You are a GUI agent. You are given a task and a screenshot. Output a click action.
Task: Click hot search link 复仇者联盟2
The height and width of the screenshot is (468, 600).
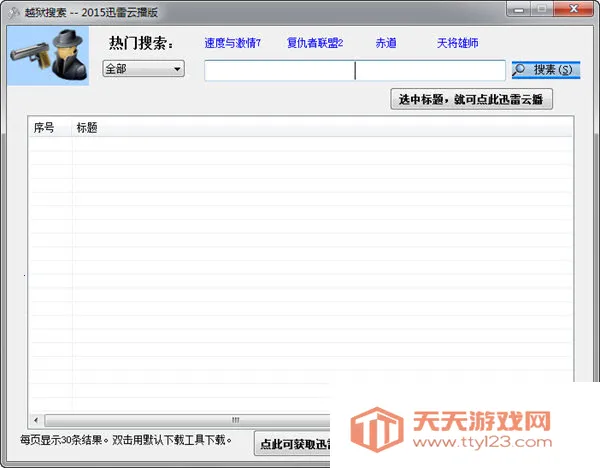pyautogui.click(x=315, y=43)
